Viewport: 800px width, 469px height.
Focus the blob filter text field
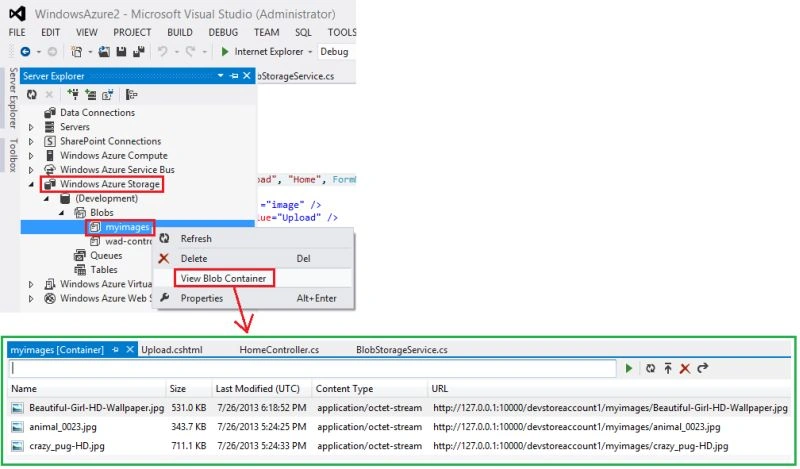click(312, 368)
